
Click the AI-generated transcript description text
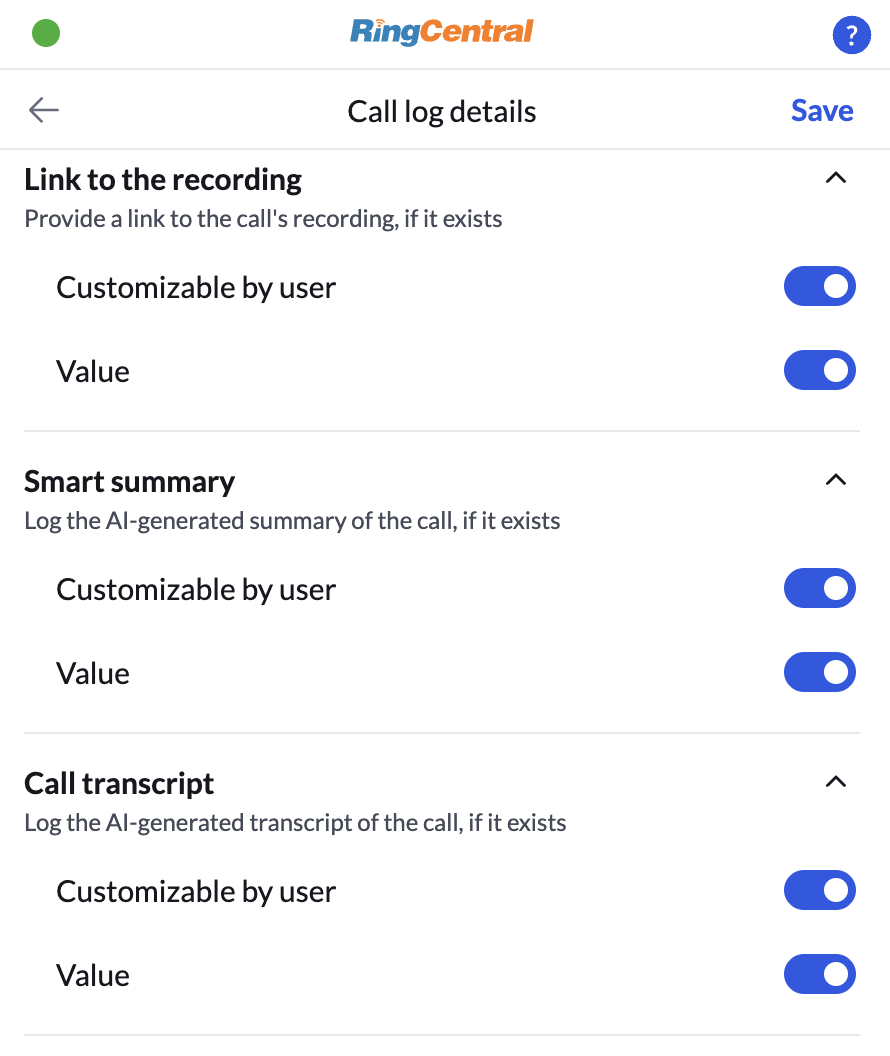click(x=295, y=823)
